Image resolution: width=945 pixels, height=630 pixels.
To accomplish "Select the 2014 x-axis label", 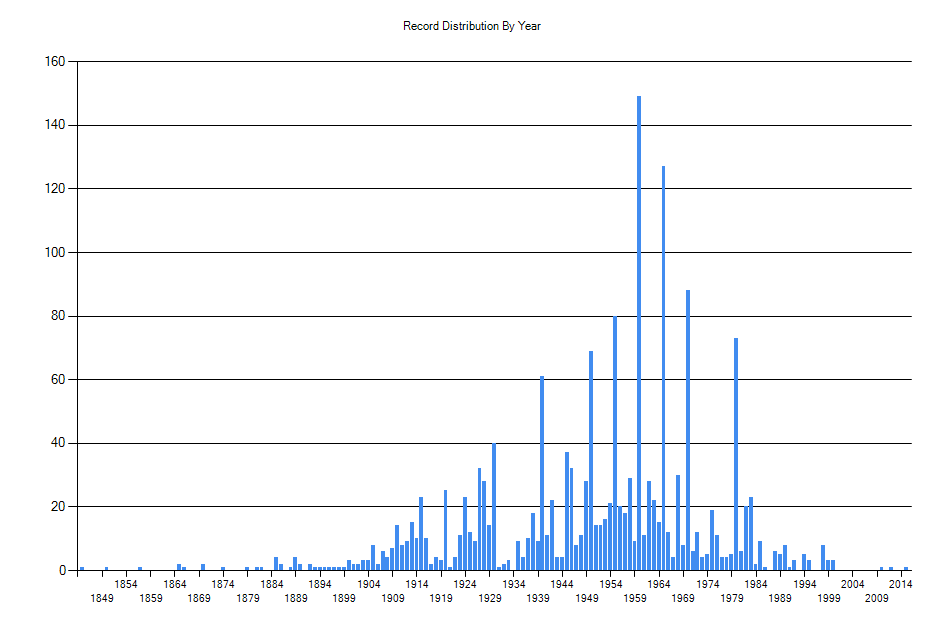I will (x=901, y=584).
